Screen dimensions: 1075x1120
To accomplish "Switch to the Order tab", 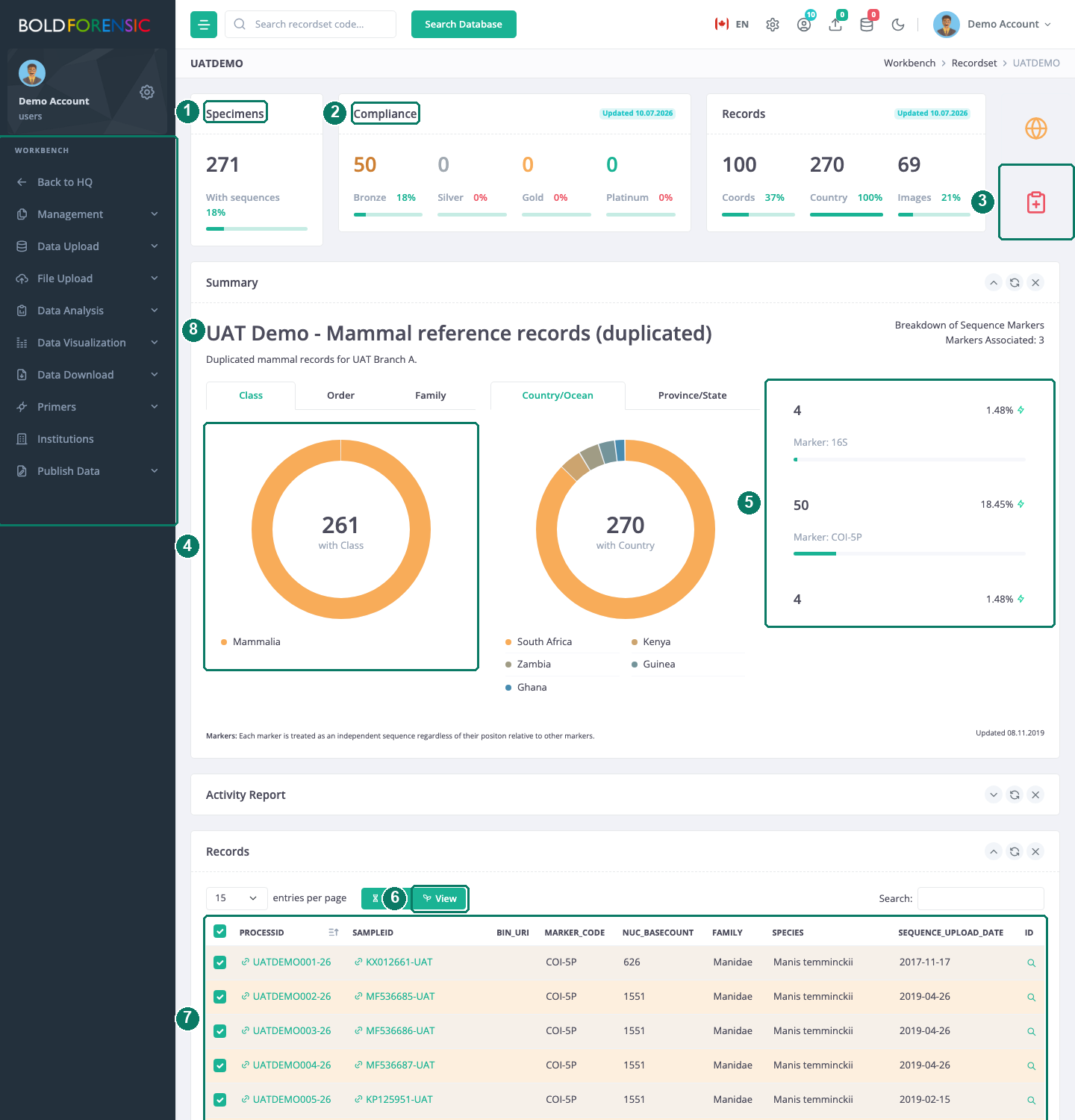I will 340,396.
